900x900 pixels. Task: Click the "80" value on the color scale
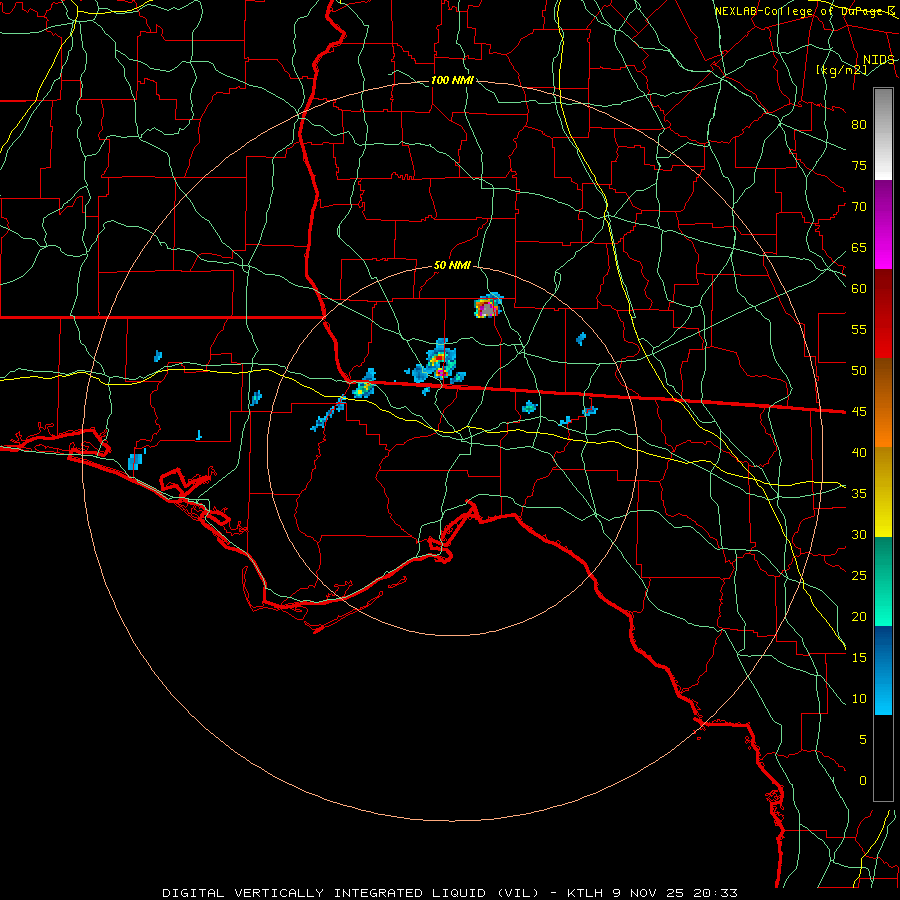pyautogui.click(x=859, y=125)
